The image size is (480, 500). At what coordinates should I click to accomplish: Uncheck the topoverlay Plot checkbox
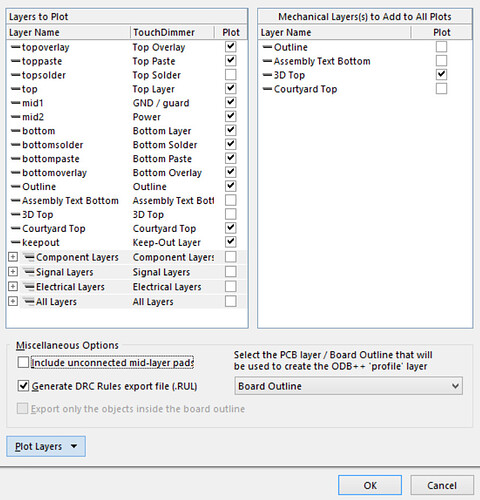230,47
